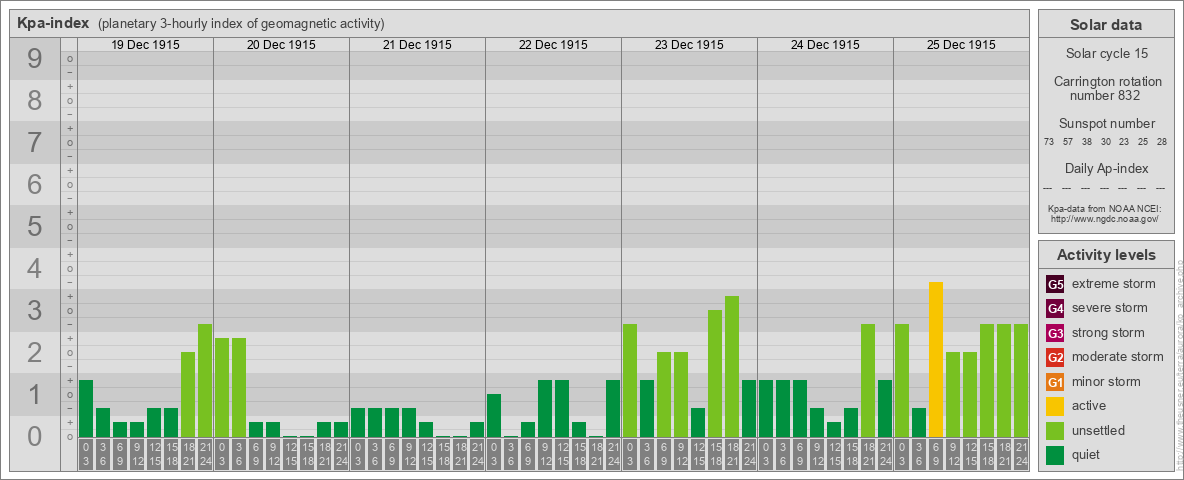This screenshot has width=1184, height=480.
Task: Click sunspot value 38
Action: click(1087, 142)
